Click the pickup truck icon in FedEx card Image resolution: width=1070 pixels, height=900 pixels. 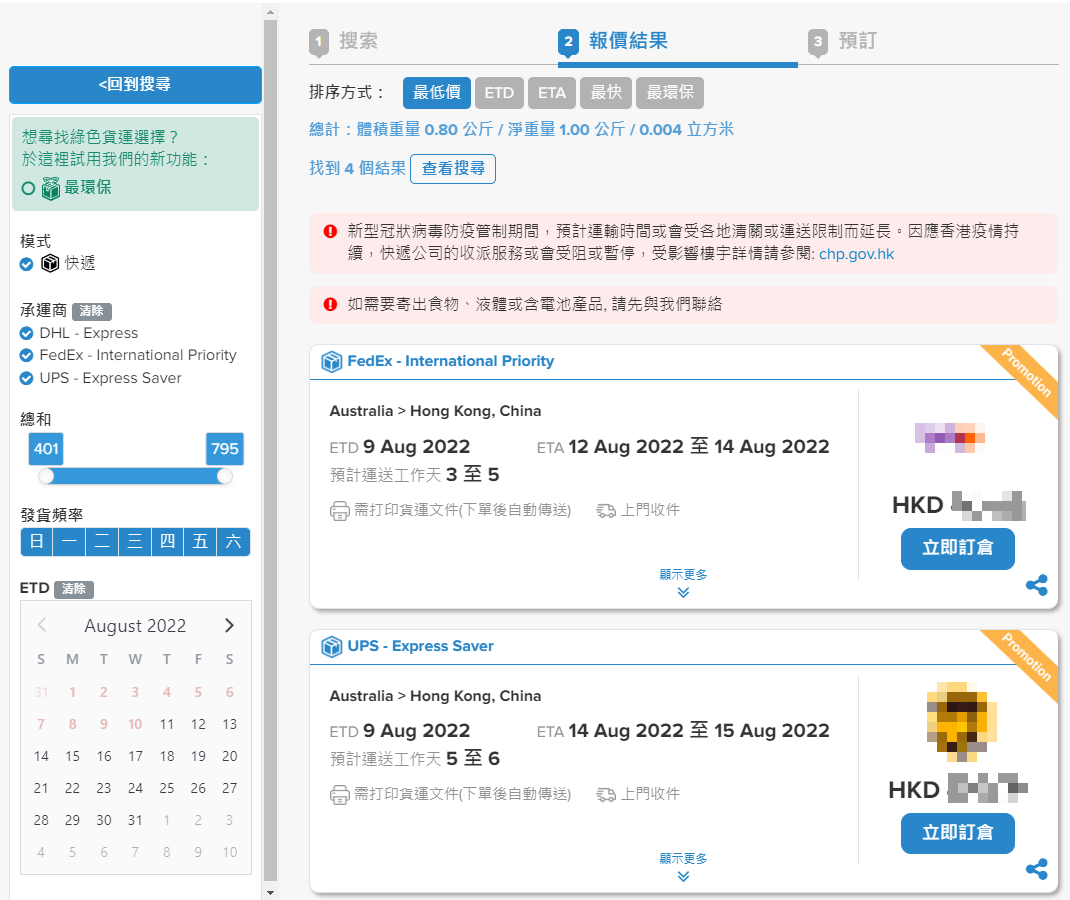[606, 510]
